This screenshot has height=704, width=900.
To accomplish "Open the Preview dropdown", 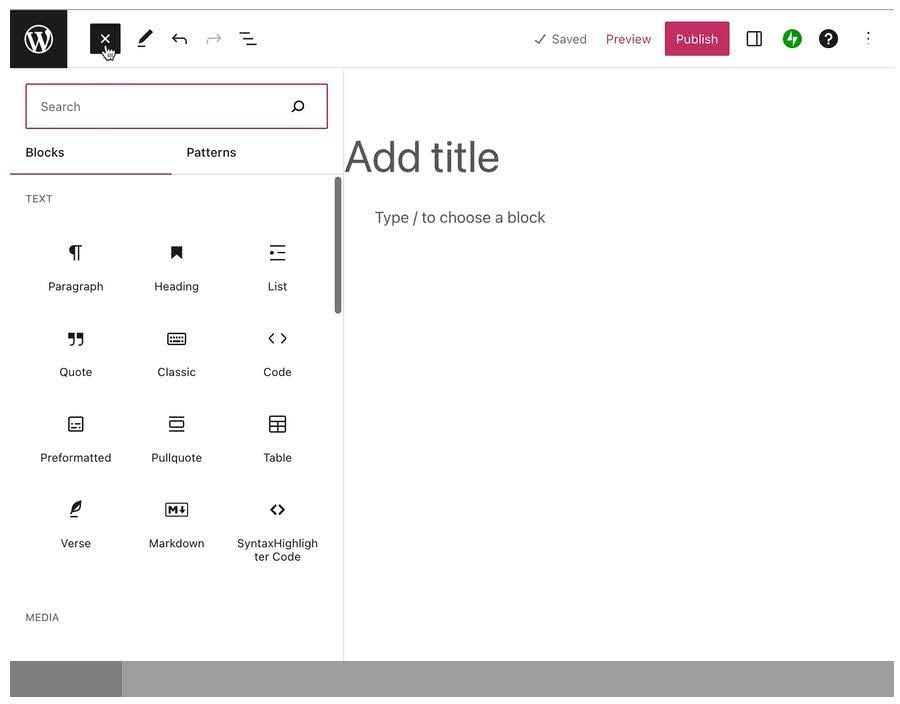I will click(x=628, y=37).
